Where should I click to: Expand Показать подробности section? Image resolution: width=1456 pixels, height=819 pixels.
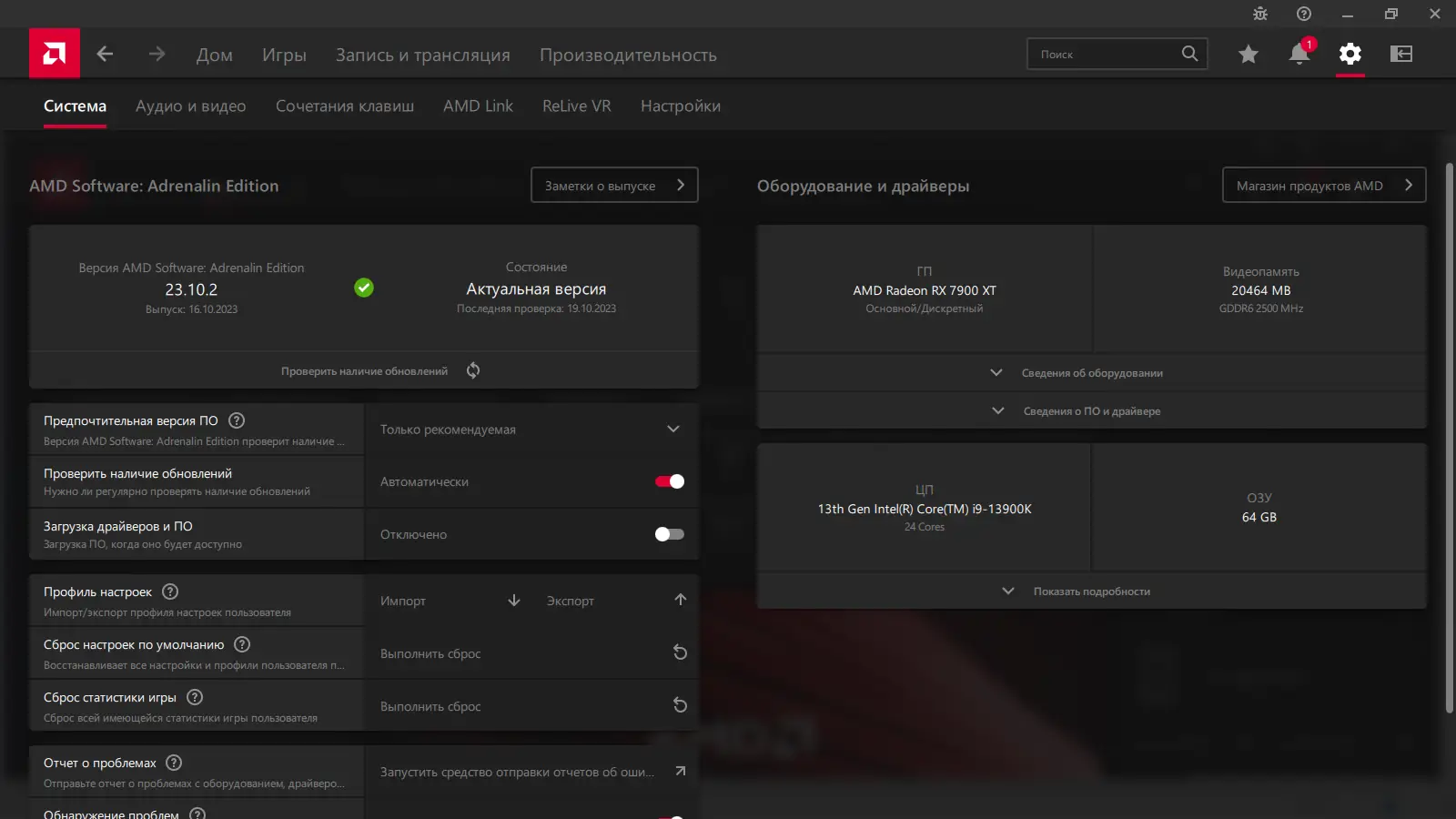[1092, 591]
